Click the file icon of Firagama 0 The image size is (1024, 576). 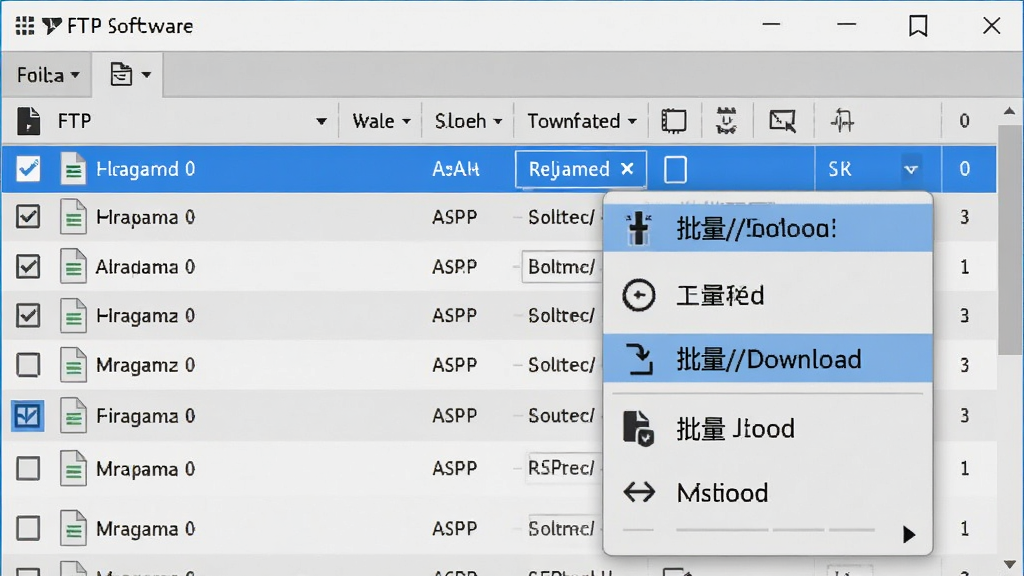click(x=73, y=415)
